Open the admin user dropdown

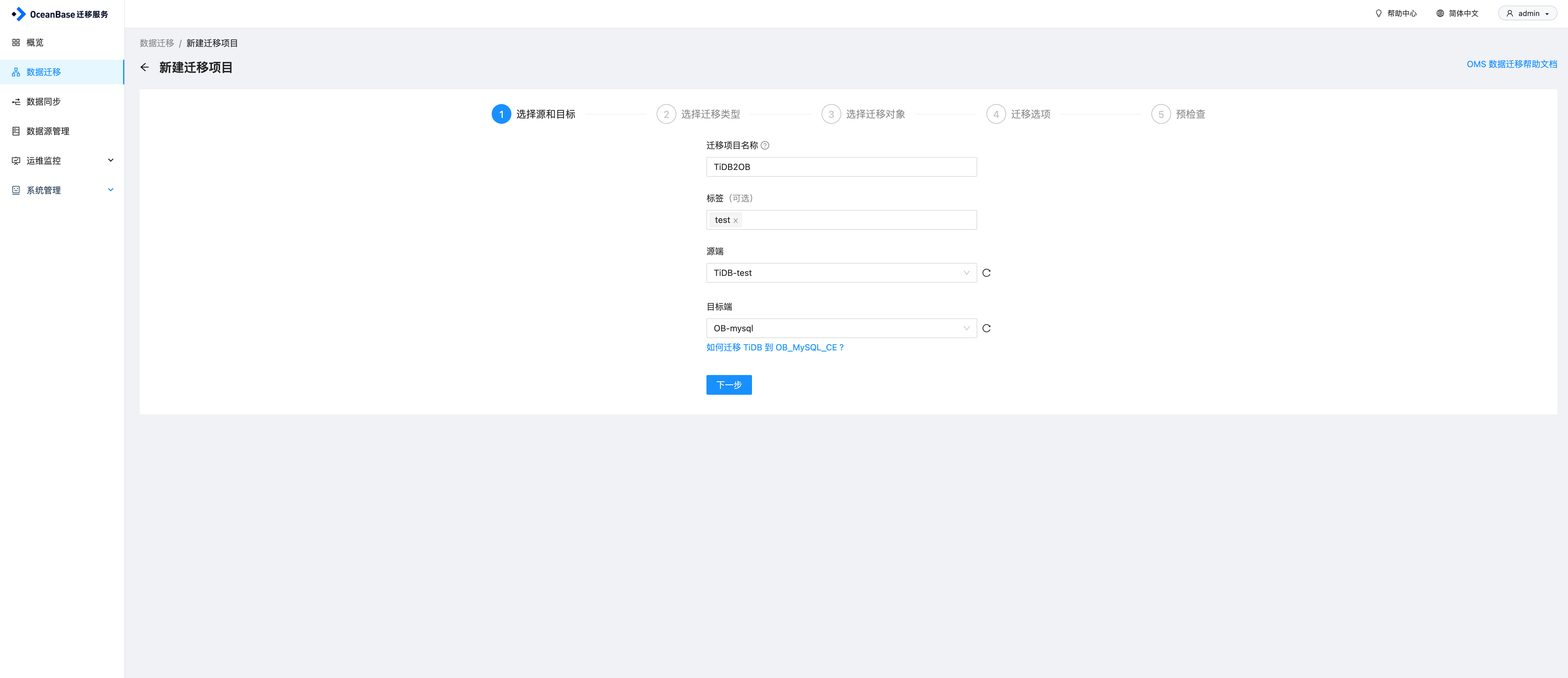point(1528,14)
